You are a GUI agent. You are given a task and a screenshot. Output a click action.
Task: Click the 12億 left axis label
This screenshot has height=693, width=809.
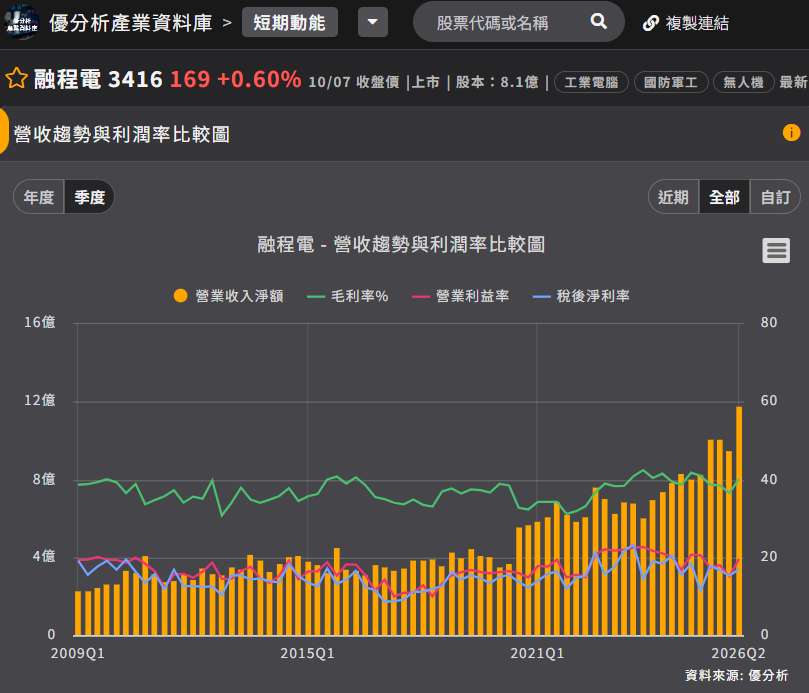(x=40, y=400)
